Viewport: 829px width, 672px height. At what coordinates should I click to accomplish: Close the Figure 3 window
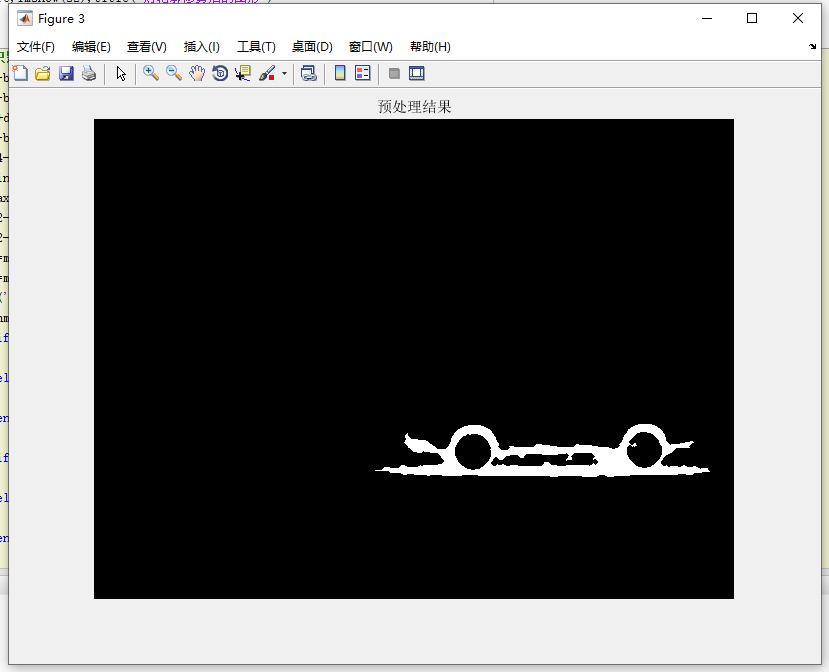pyautogui.click(x=798, y=19)
